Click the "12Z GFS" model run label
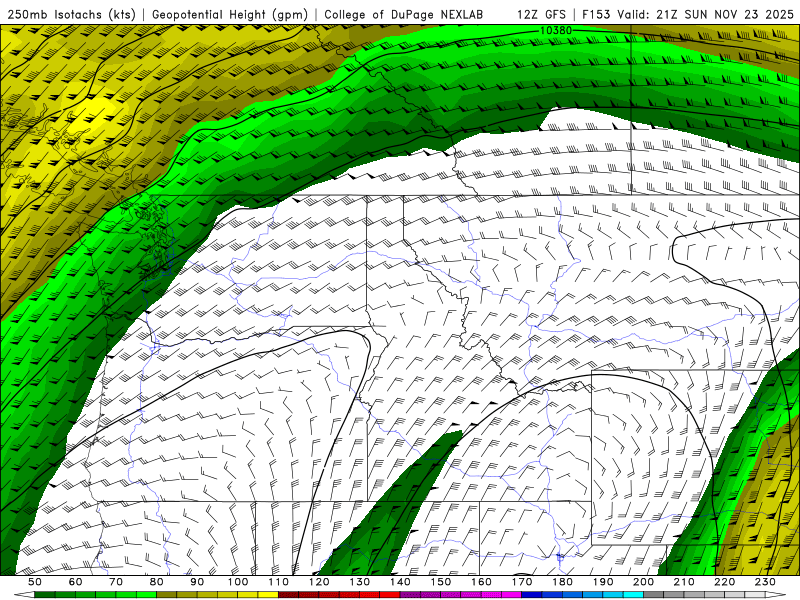Viewport: 800px width, 600px height. pos(541,14)
